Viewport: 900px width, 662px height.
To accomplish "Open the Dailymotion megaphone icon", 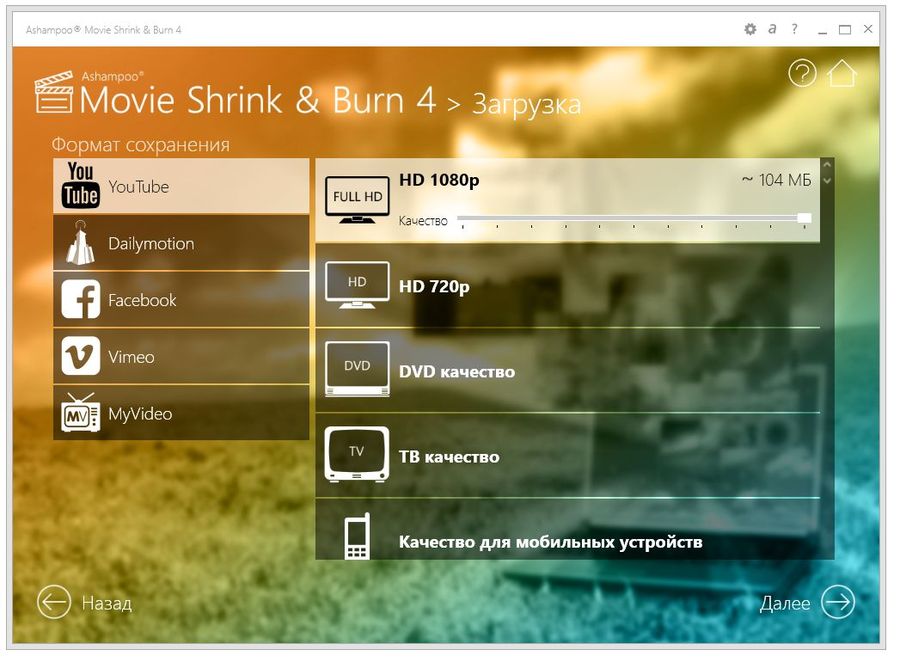I will pos(79,242).
